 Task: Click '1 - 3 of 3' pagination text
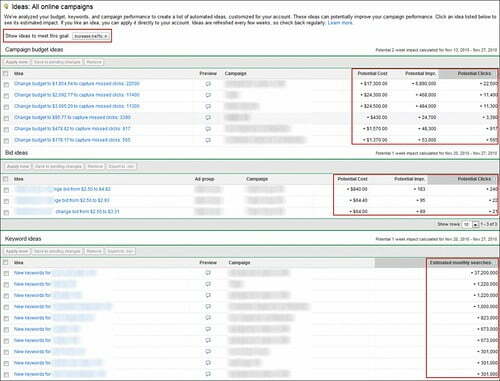tap(489, 224)
